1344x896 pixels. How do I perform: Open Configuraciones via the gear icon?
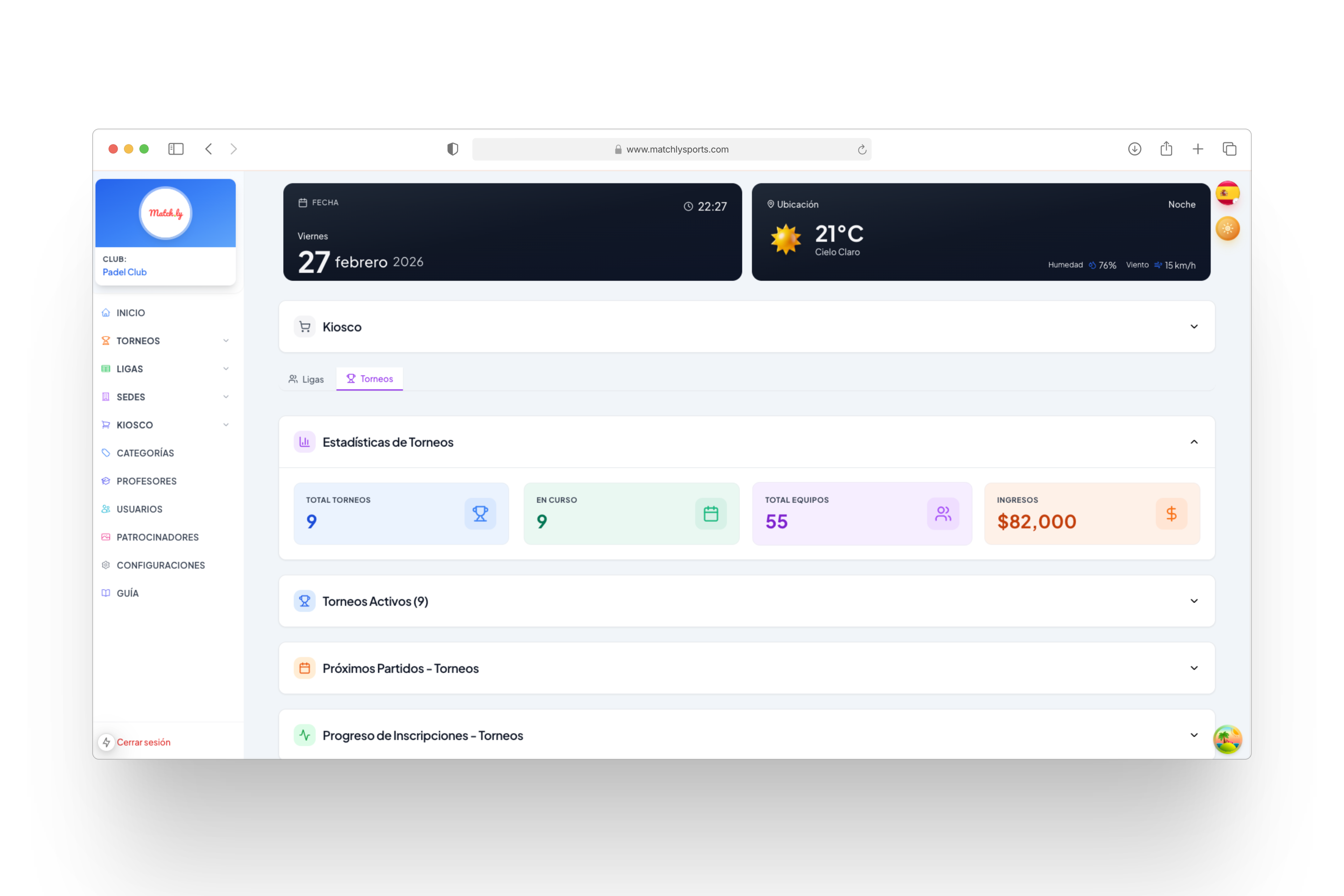[106, 565]
